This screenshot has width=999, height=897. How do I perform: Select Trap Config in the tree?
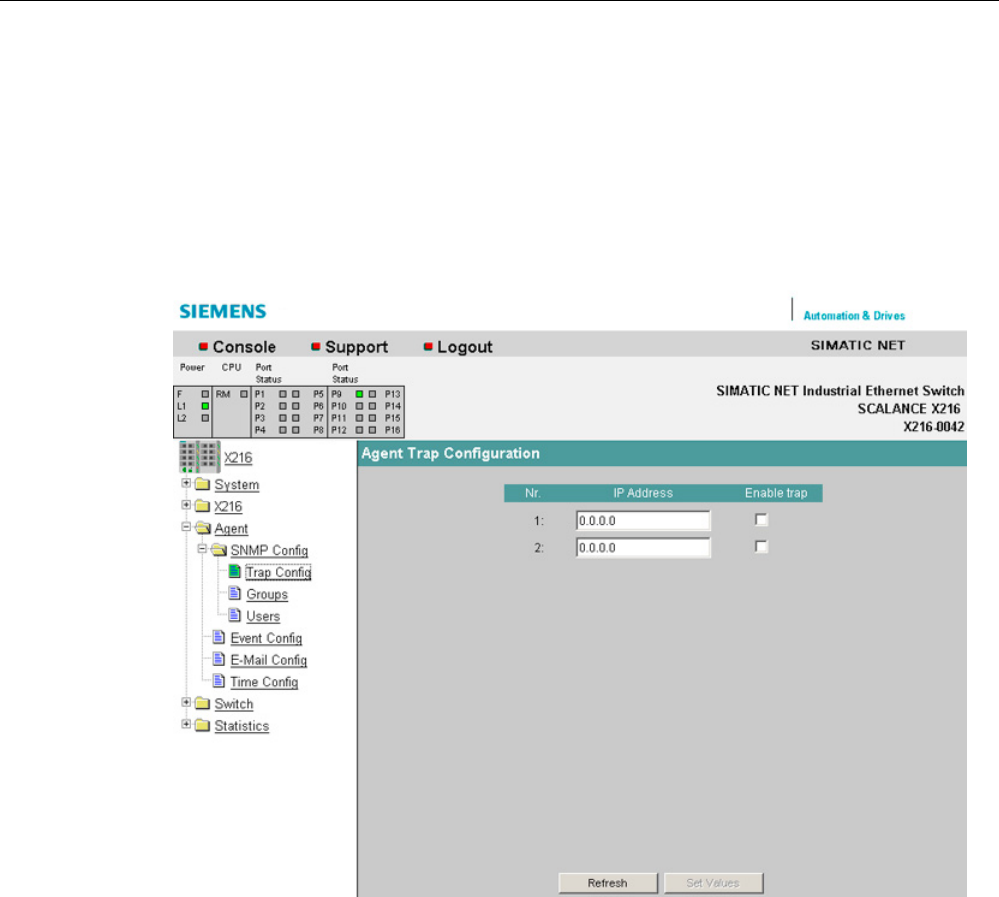(278, 573)
